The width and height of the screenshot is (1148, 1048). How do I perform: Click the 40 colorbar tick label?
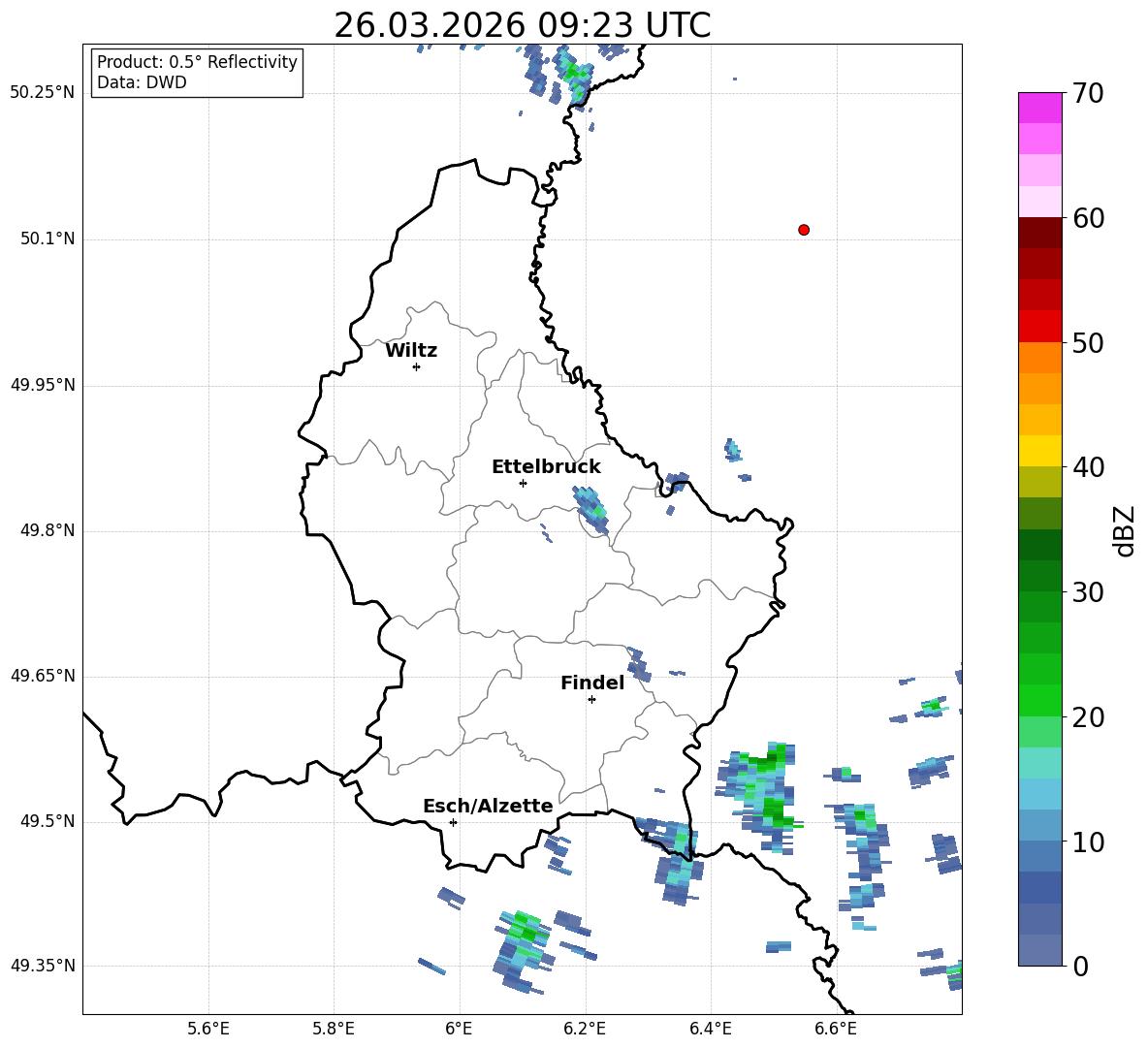(1088, 467)
